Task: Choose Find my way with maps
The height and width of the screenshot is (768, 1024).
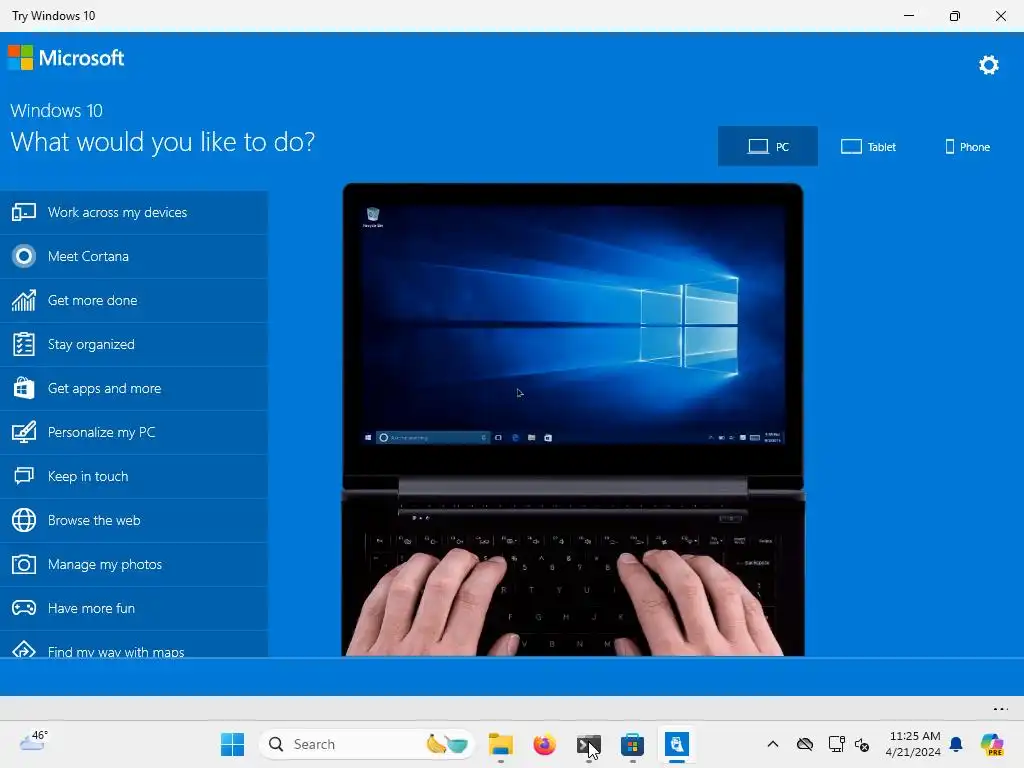Action: pos(134,644)
